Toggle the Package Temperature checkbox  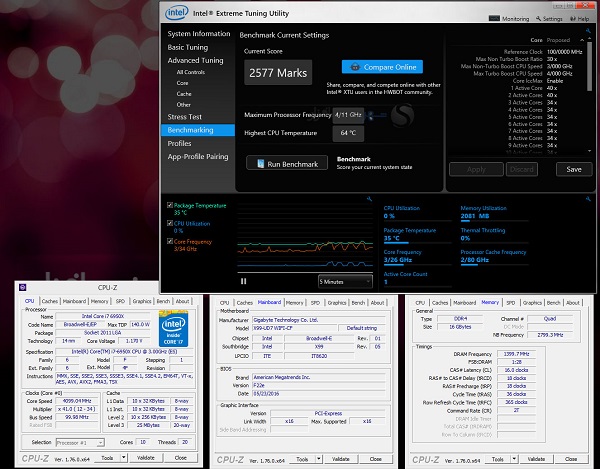(x=170, y=205)
